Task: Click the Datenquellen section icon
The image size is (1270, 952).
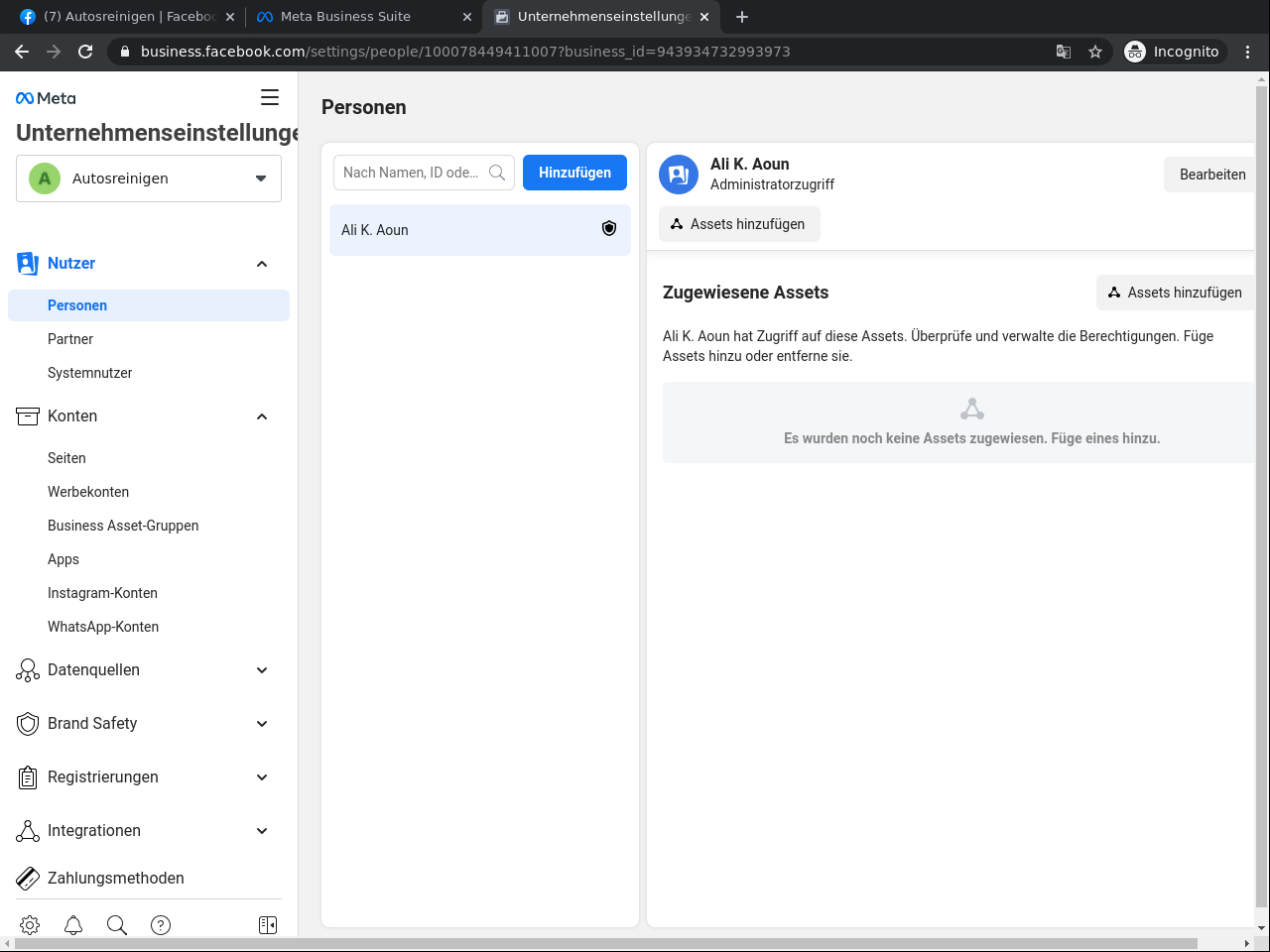Action: tap(28, 670)
